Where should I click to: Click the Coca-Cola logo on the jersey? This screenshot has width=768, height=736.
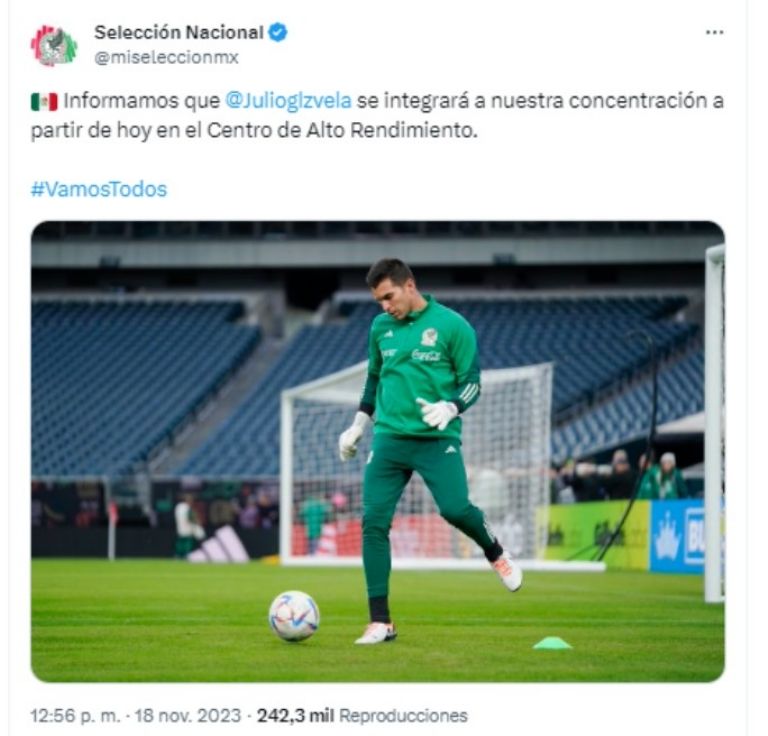[x=426, y=355]
